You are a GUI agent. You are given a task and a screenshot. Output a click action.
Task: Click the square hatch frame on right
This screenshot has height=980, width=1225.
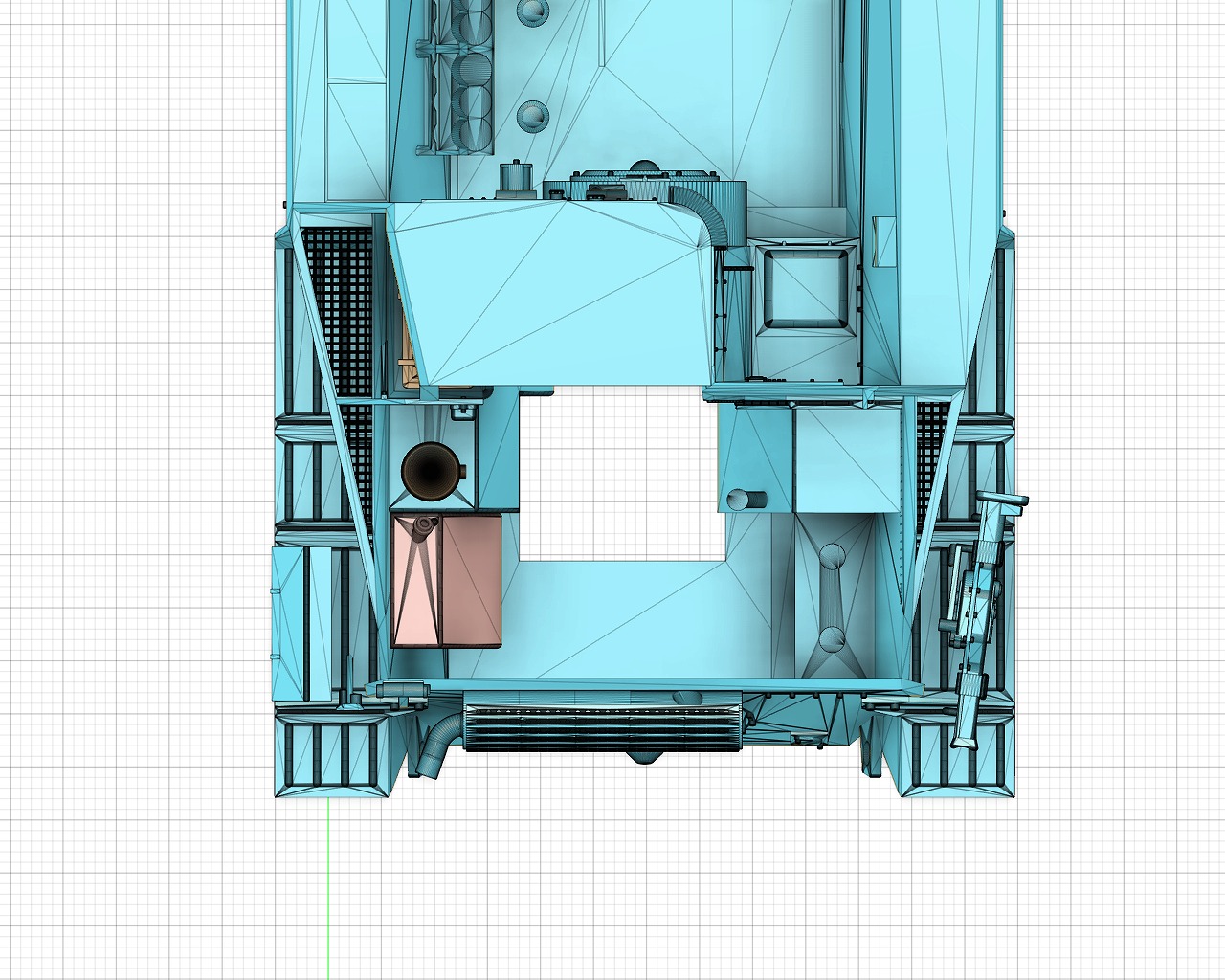click(804, 287)
